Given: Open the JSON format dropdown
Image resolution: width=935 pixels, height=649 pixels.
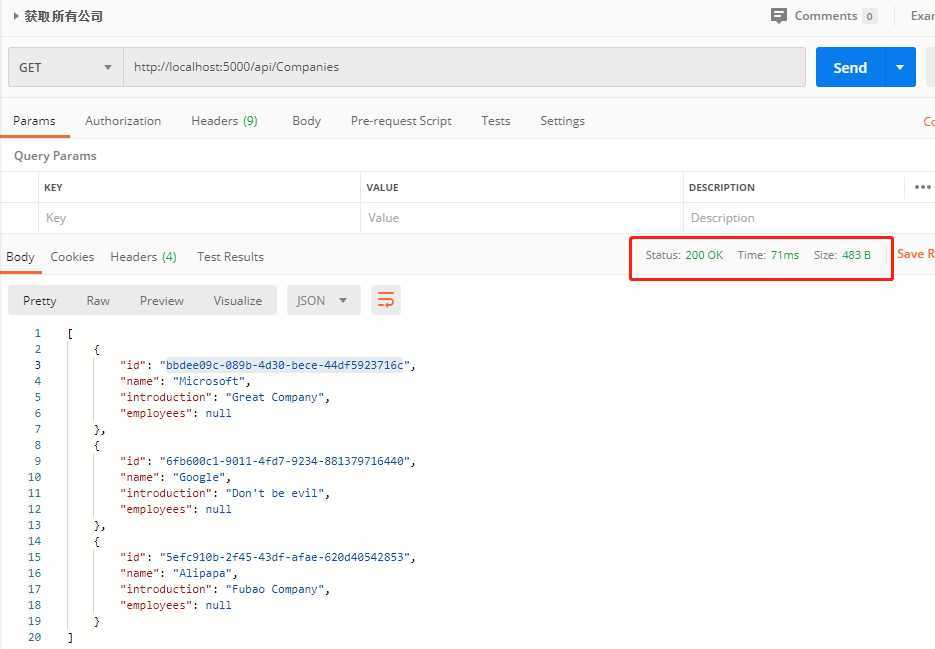Looking at the screenshot, I should (x=324, y=300).
